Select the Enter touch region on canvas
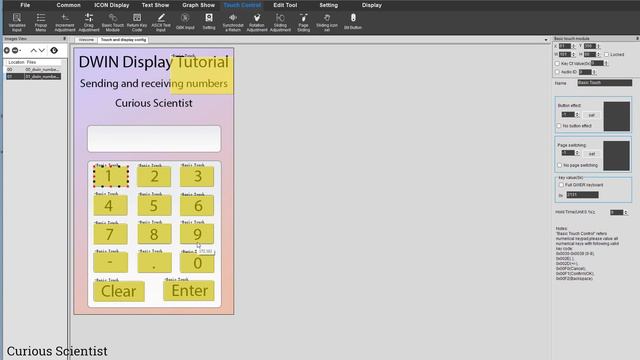 [189, 291]
